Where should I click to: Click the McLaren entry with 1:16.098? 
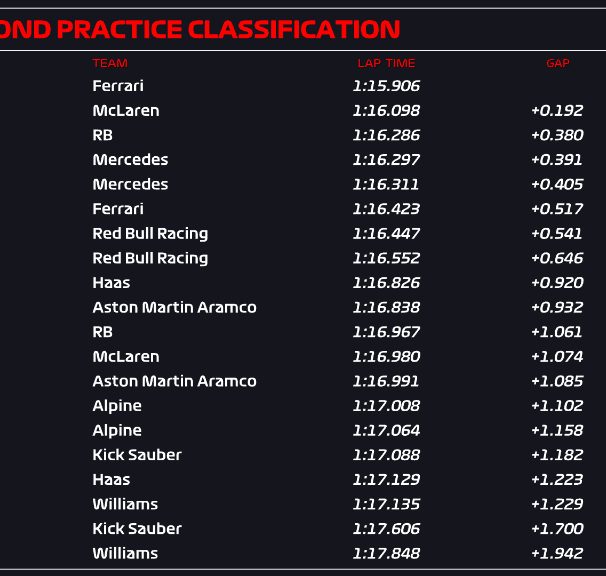(126, 111)
